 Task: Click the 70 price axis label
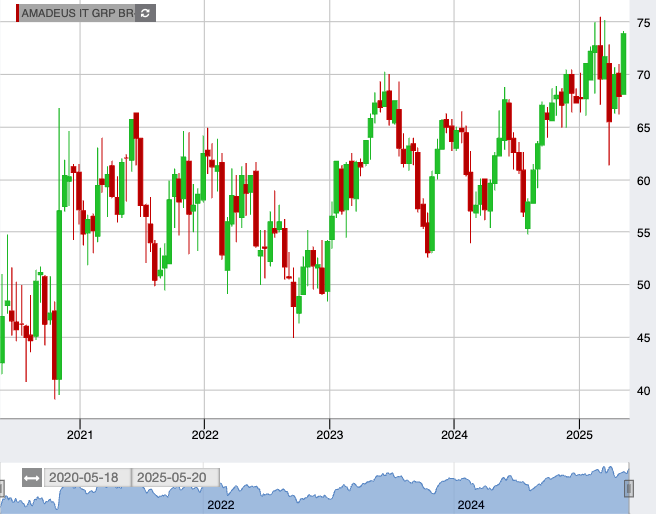click(x=643, y=75)
